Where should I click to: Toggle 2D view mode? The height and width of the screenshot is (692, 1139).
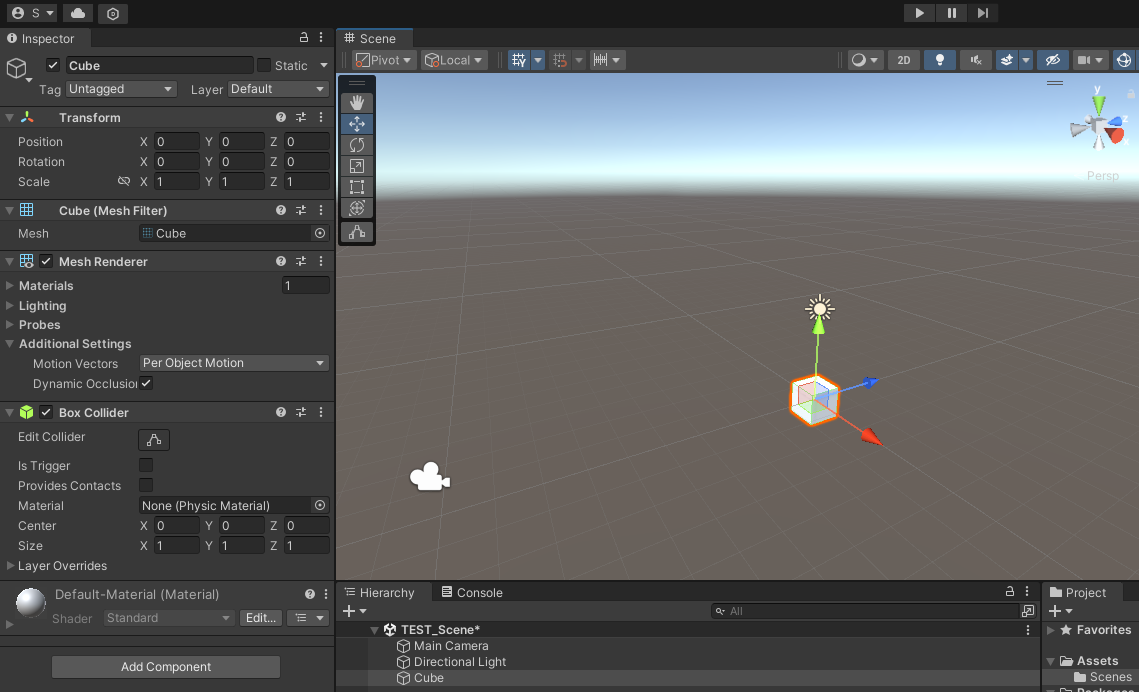click(x=904, y=60)
